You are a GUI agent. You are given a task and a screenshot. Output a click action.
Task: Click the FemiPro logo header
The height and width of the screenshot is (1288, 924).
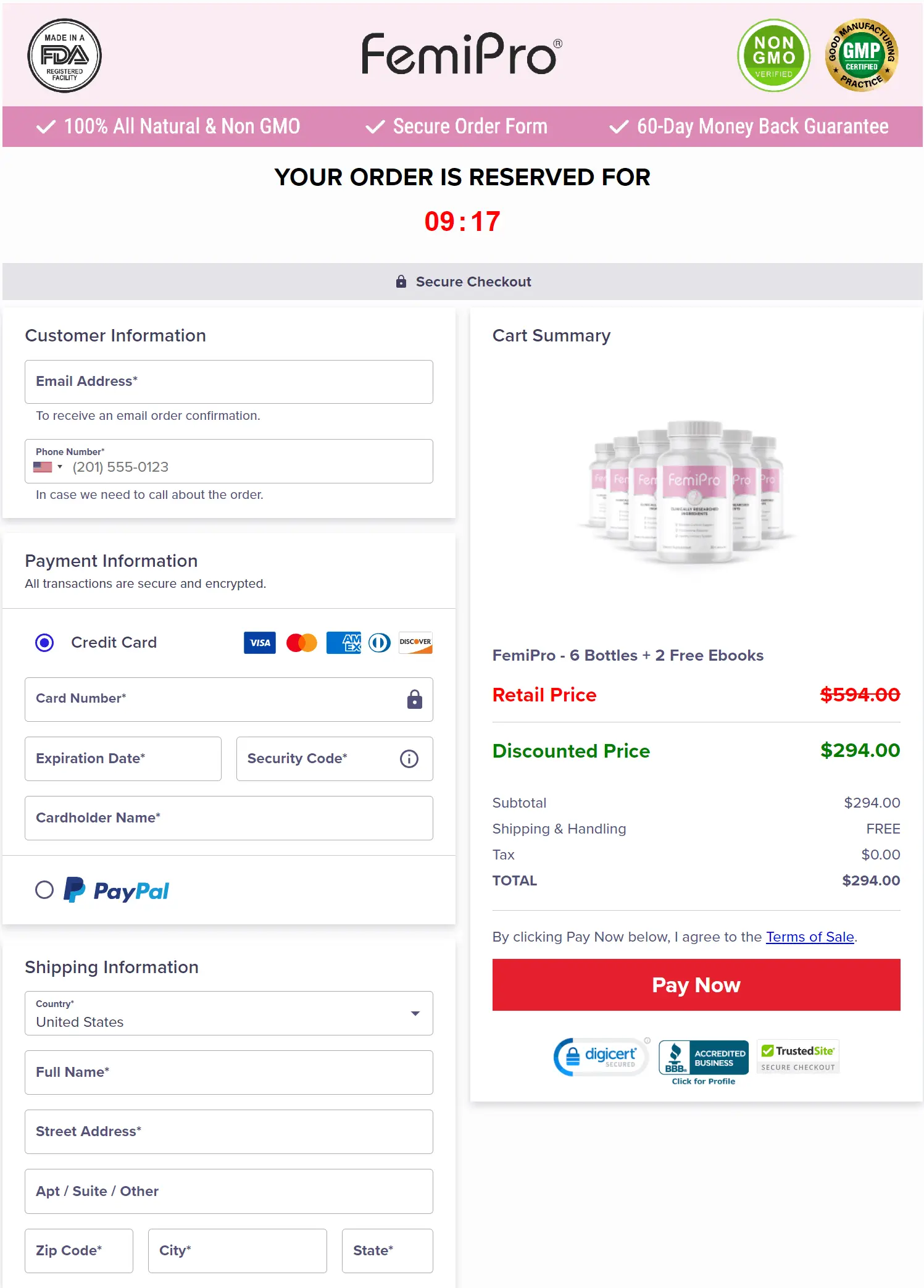click(462, 56)
